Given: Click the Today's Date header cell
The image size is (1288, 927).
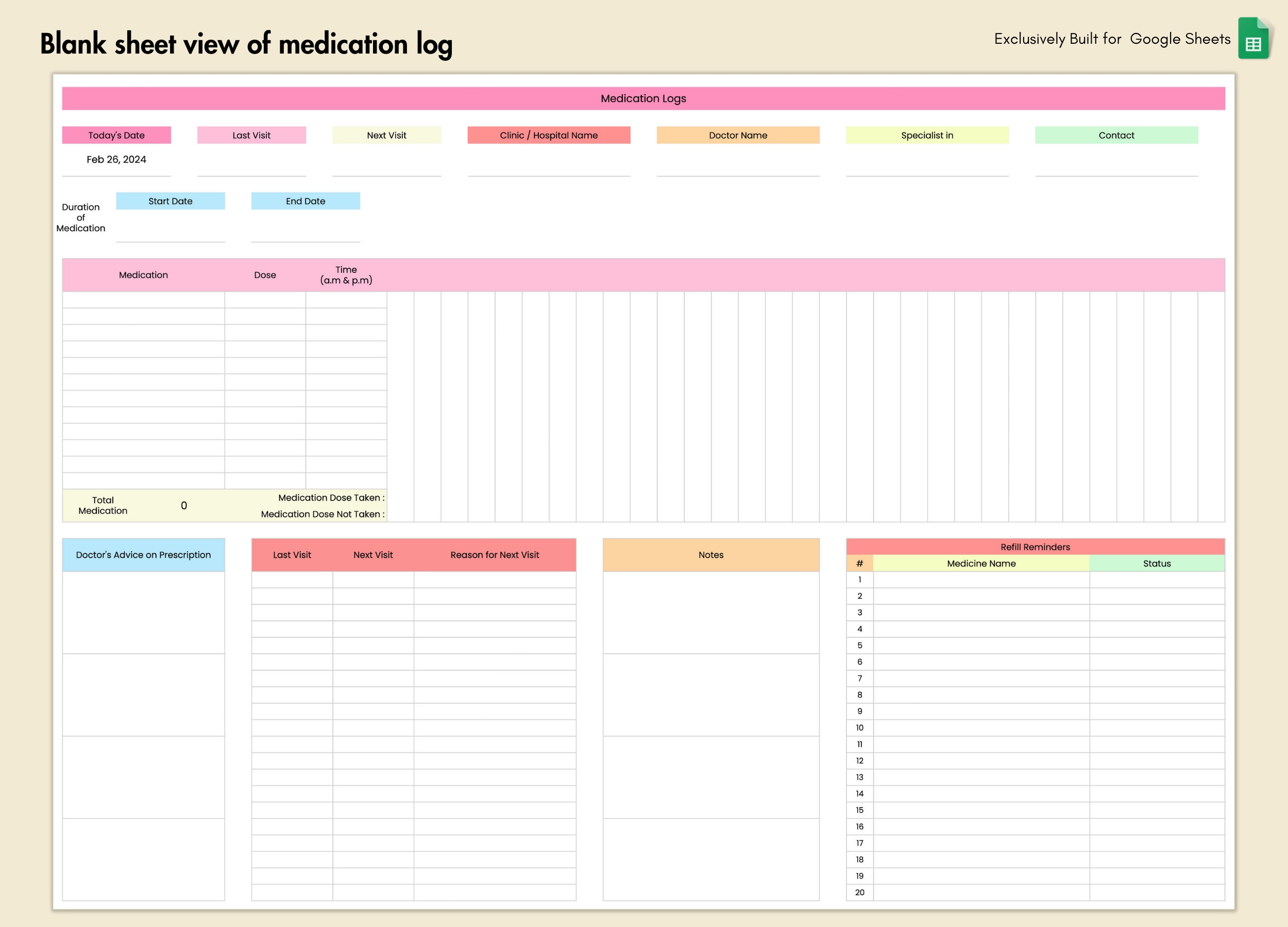Looking at the screenshot, I should click(x=116, y=135).
